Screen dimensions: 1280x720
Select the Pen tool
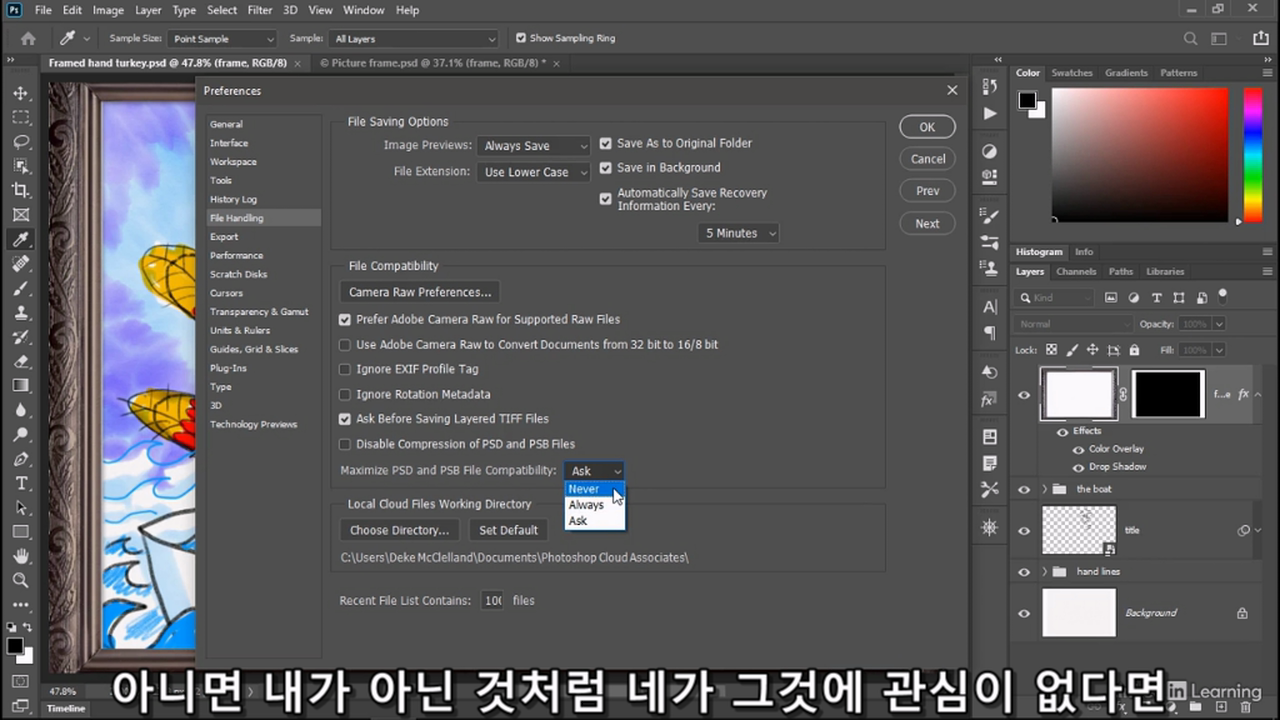pos(21,459)
